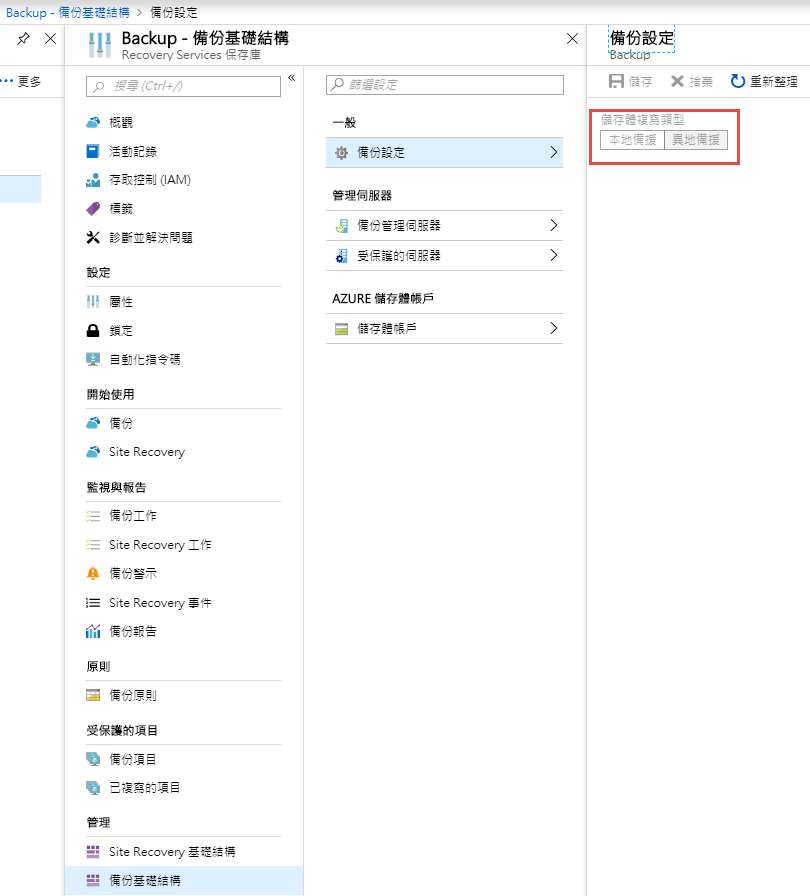The width and height of the screenshot is (810, 896).
Task: Click the 儲存體帳戶 storage icon
Action: 341,329
